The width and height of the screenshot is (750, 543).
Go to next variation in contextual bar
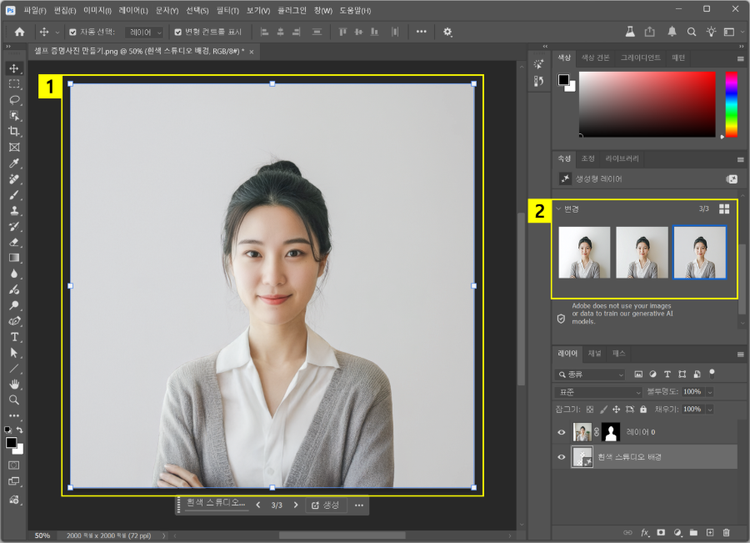295,505
